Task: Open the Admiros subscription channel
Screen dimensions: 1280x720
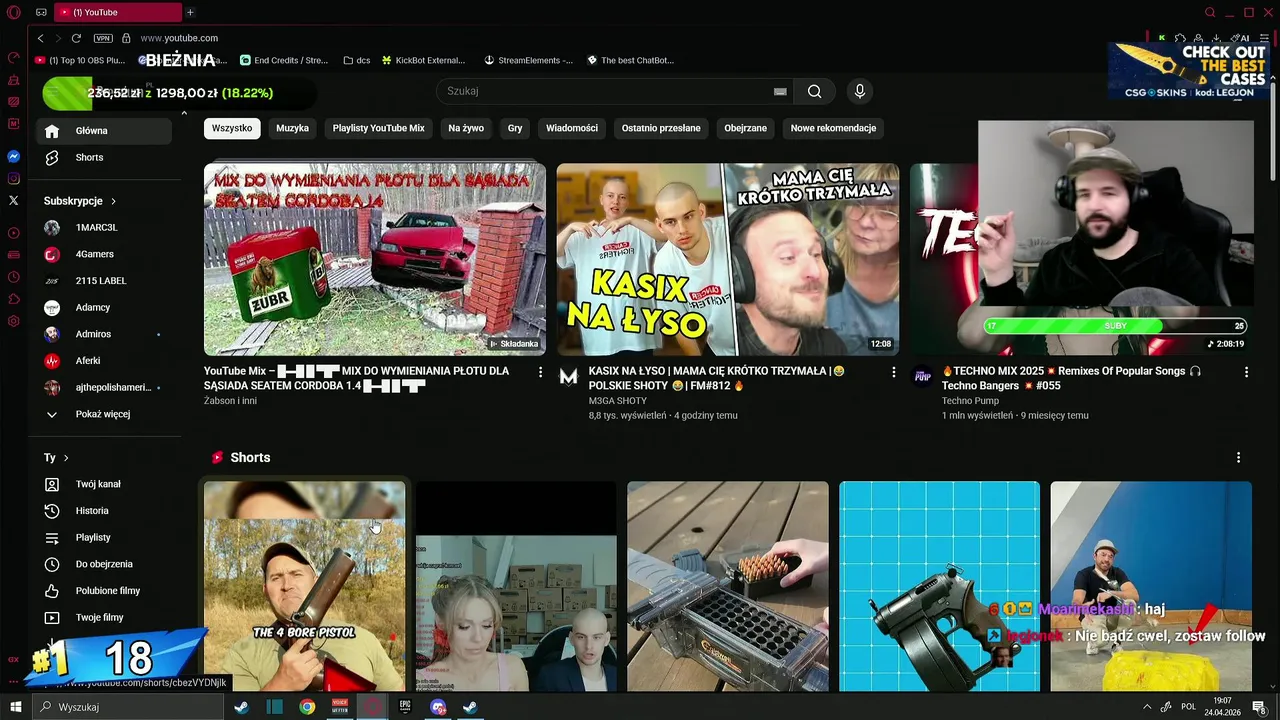Action: coord(105,334)
